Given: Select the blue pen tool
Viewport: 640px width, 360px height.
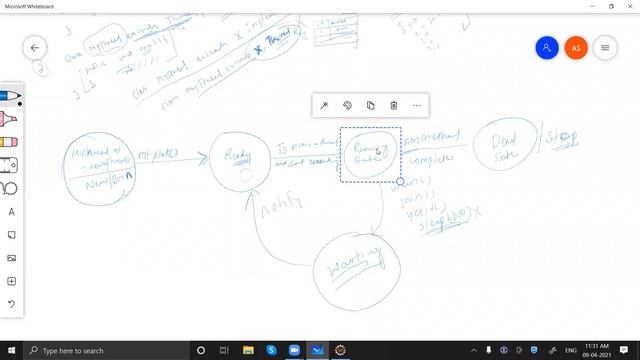Looking at the screenshot, I should [x=10, y=96].
